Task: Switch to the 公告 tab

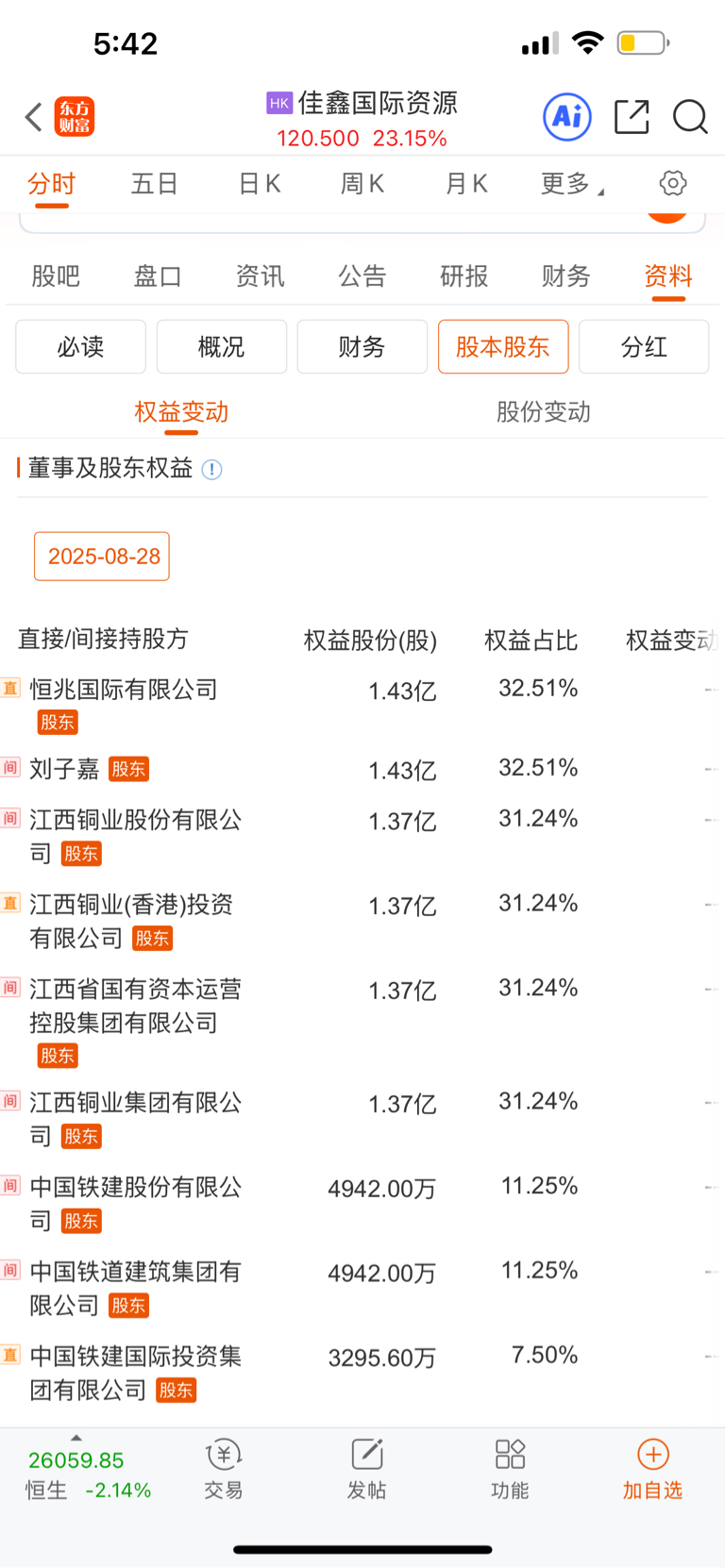Action: click(362, 276)
